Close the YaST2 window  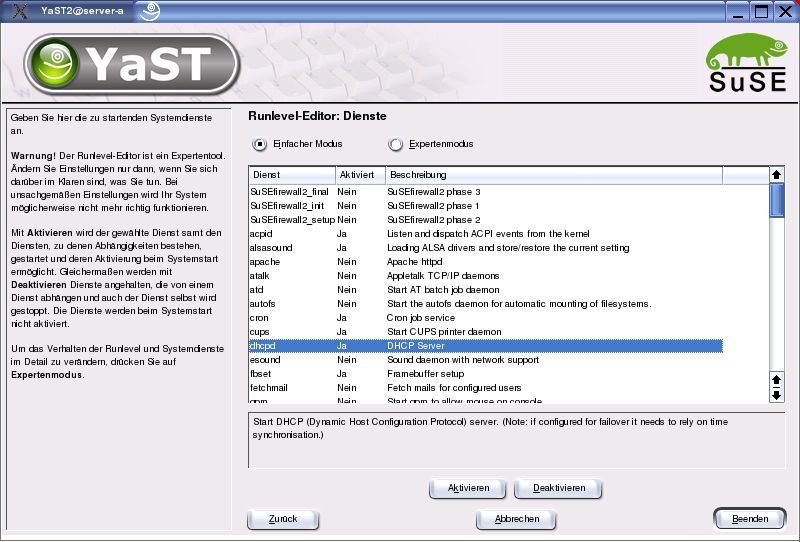click(x=785, y=11)
